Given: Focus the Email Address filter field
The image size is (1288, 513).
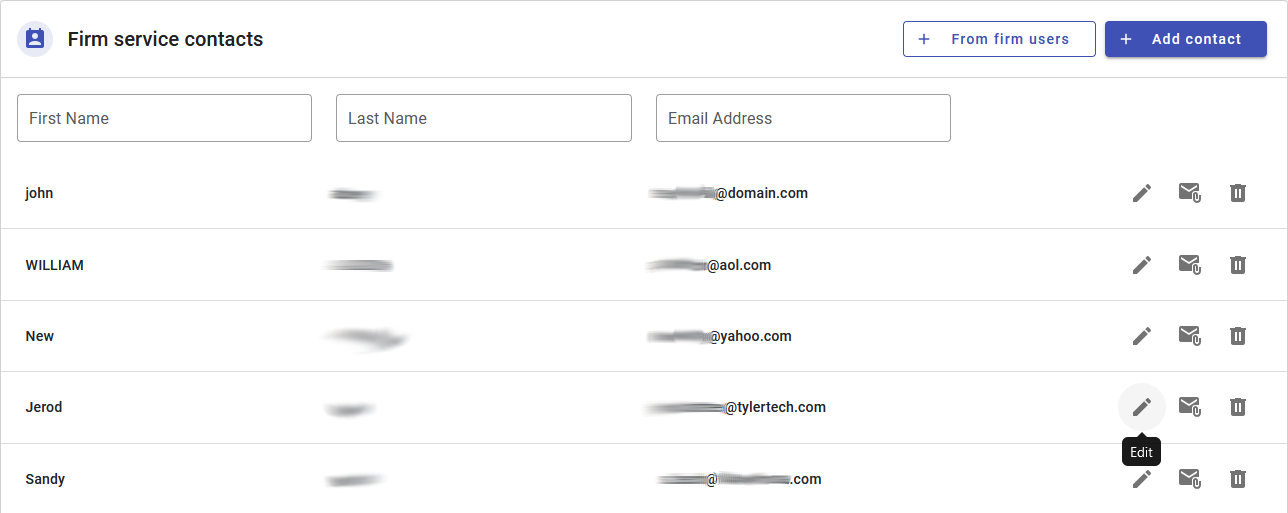Looking at the screenshot, I should (x=803, y=118).
